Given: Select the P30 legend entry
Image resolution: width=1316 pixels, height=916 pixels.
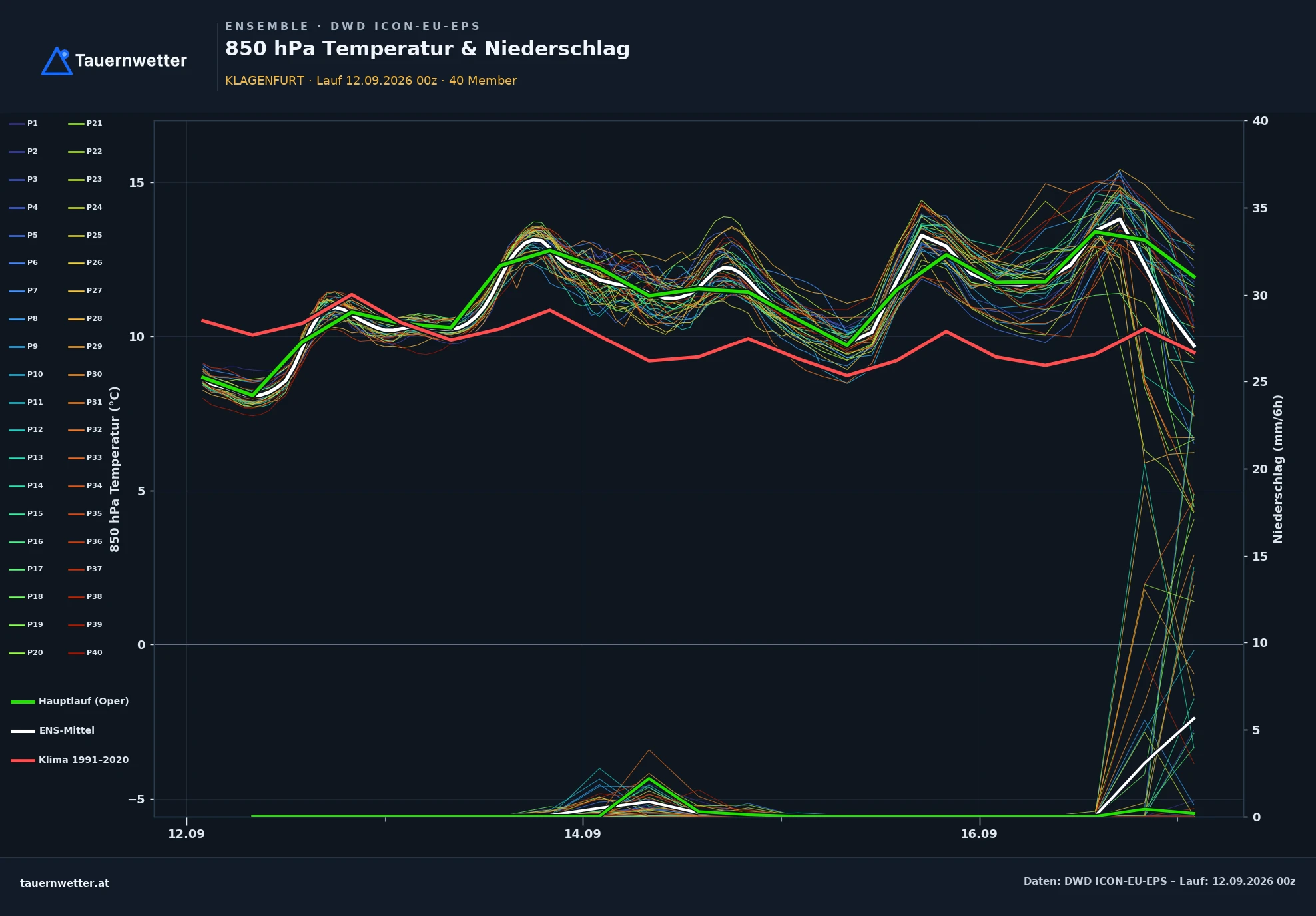Looking at the screenshot, I should tap(85, 375).
